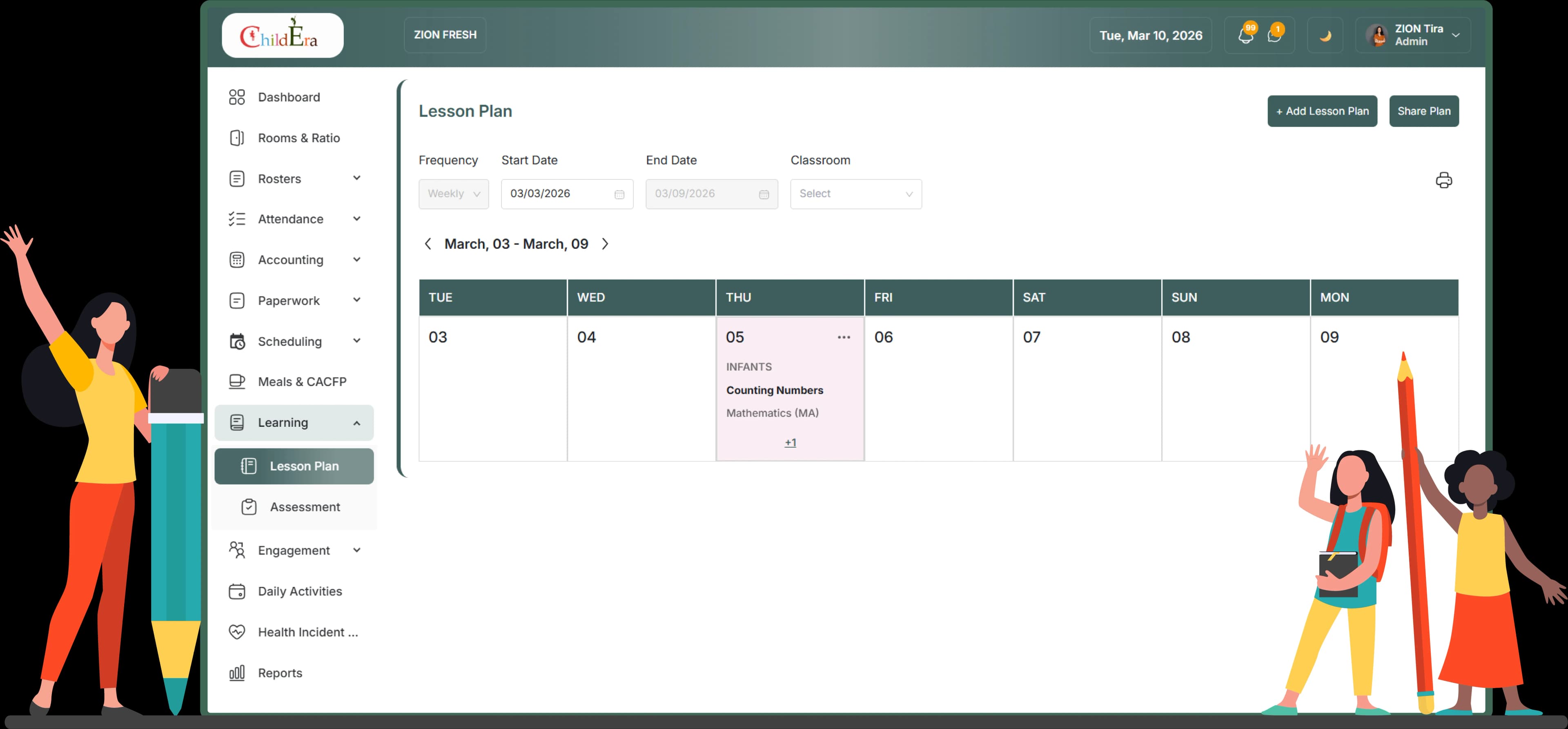
Task: Open the chat messages icon
Action: 1274,35
